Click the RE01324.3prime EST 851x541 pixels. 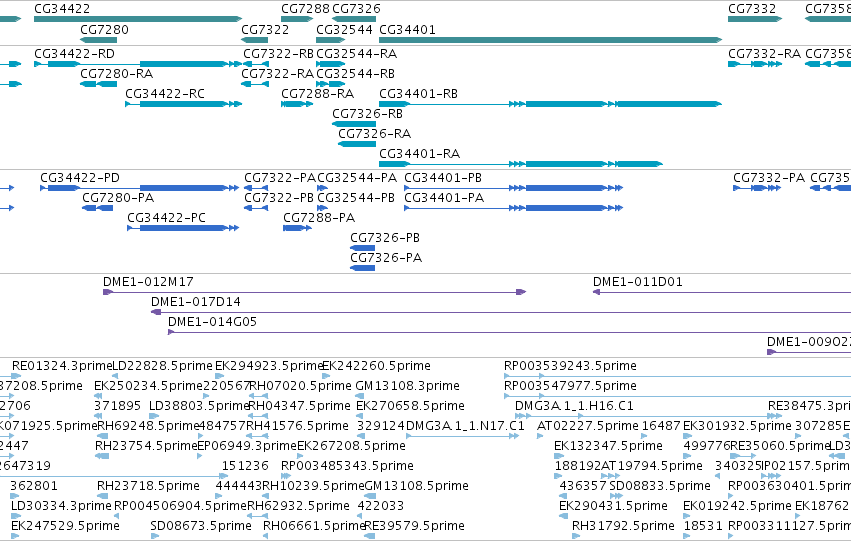click(x=16, y=375)
